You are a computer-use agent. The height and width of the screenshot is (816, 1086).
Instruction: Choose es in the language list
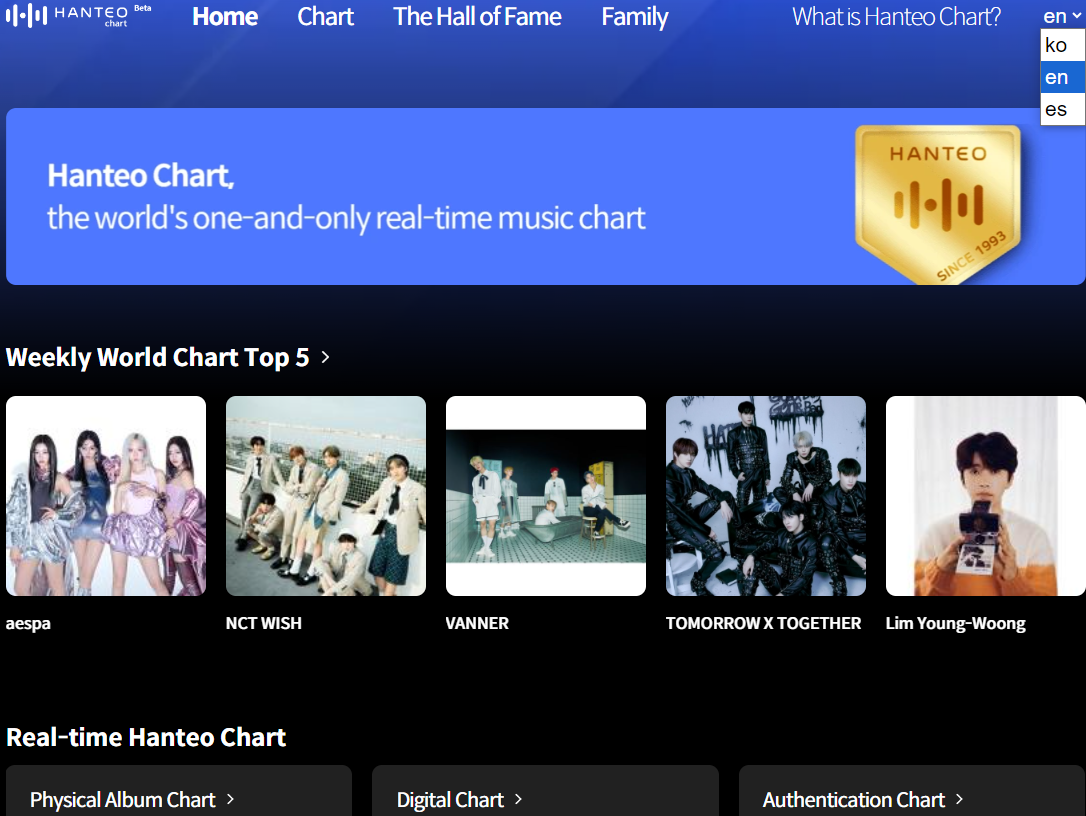pyautogui.click(x=1056, y=109)
